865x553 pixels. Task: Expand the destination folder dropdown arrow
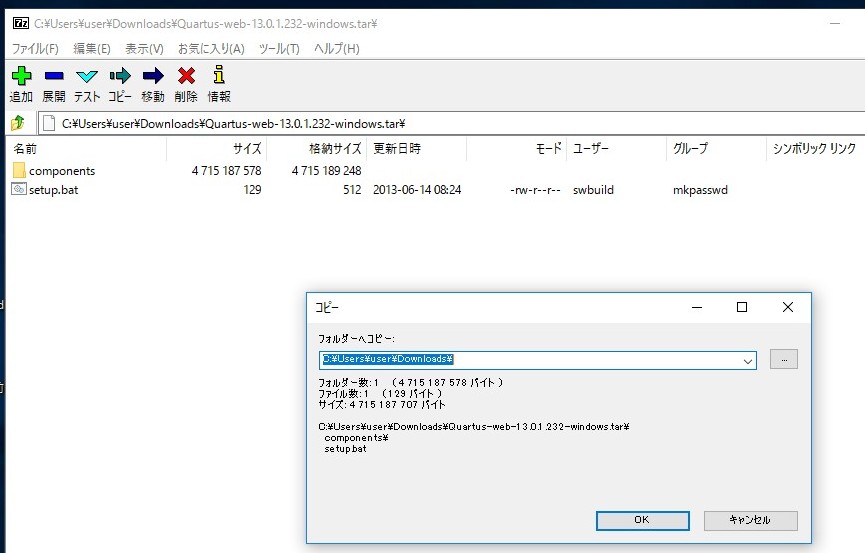pos(747,361)
